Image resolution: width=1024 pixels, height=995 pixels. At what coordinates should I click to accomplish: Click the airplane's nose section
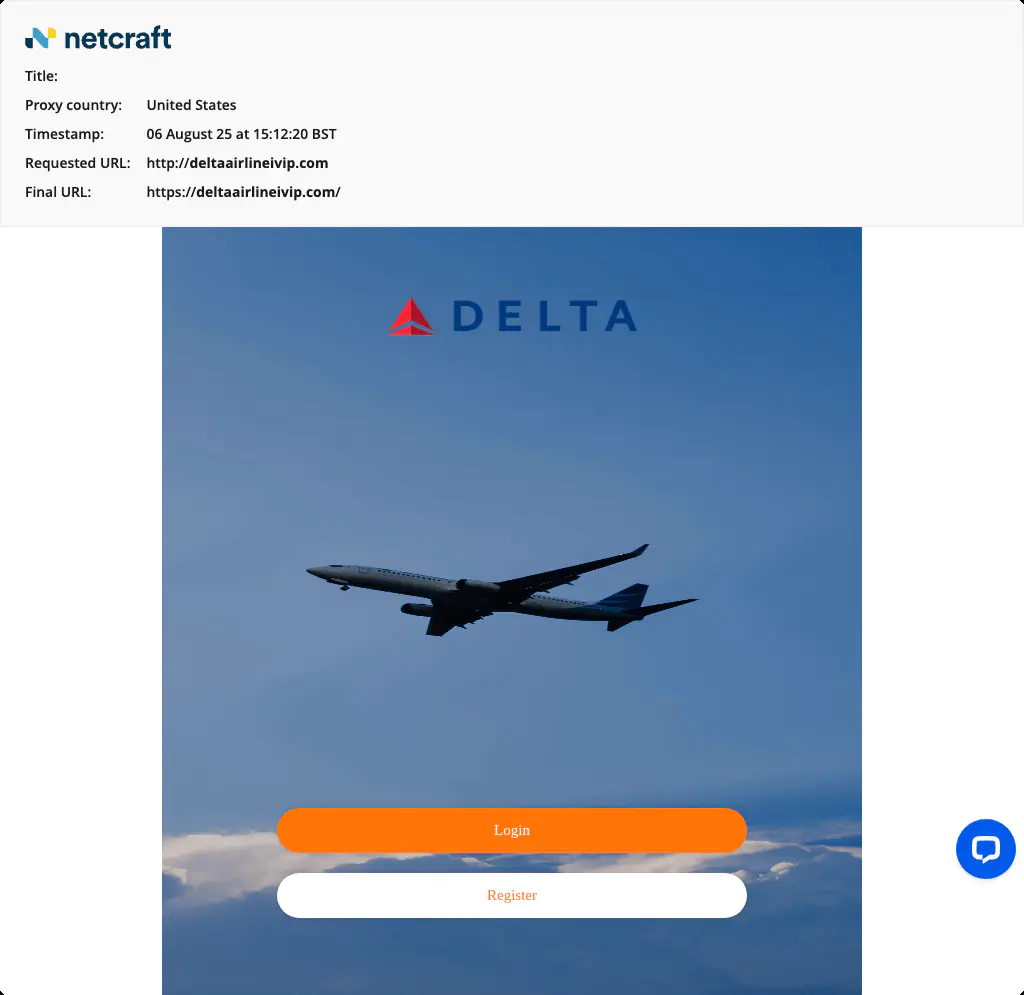coord(323,571)
